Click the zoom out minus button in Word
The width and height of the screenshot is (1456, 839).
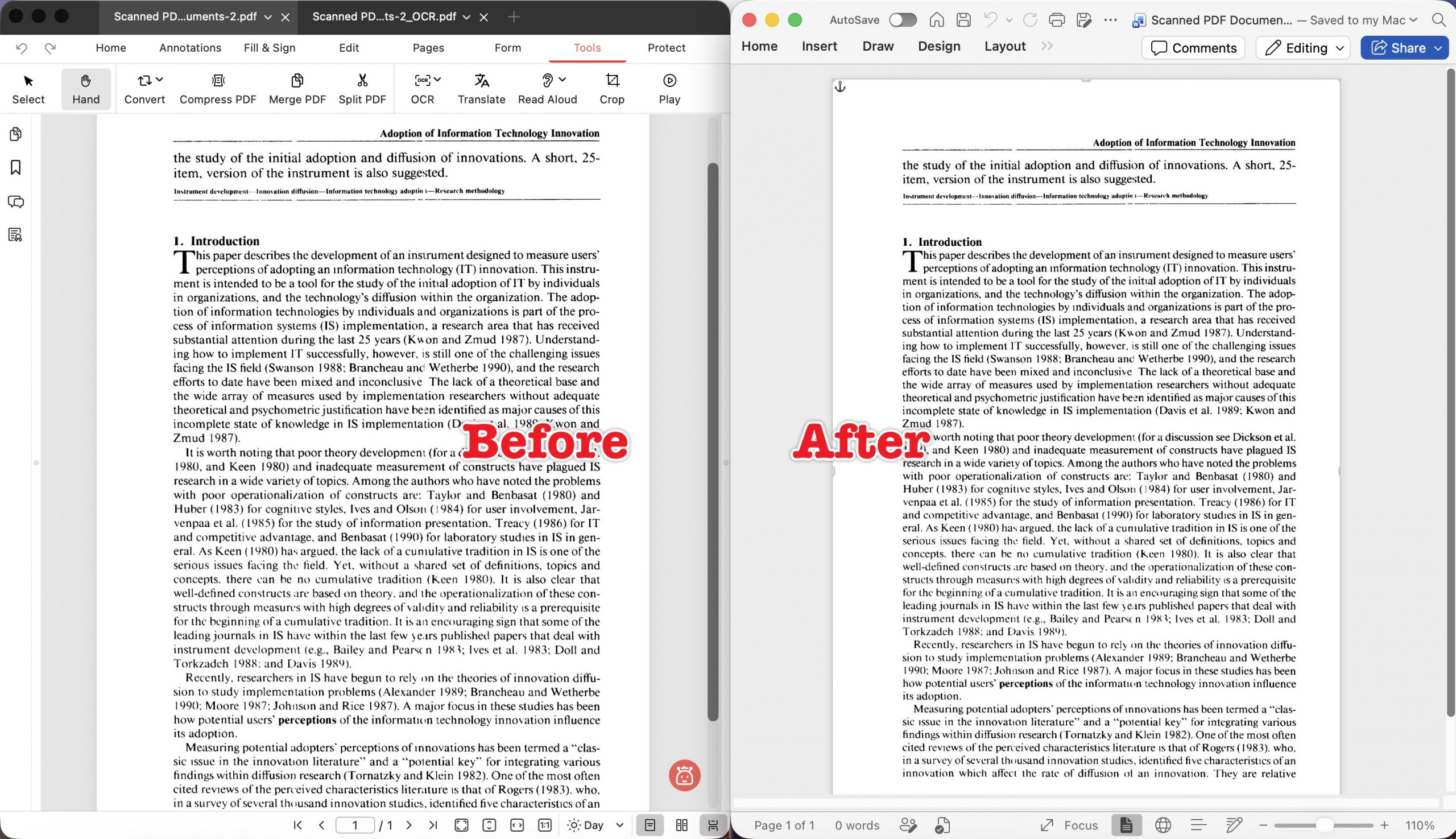click(1264, 825)
